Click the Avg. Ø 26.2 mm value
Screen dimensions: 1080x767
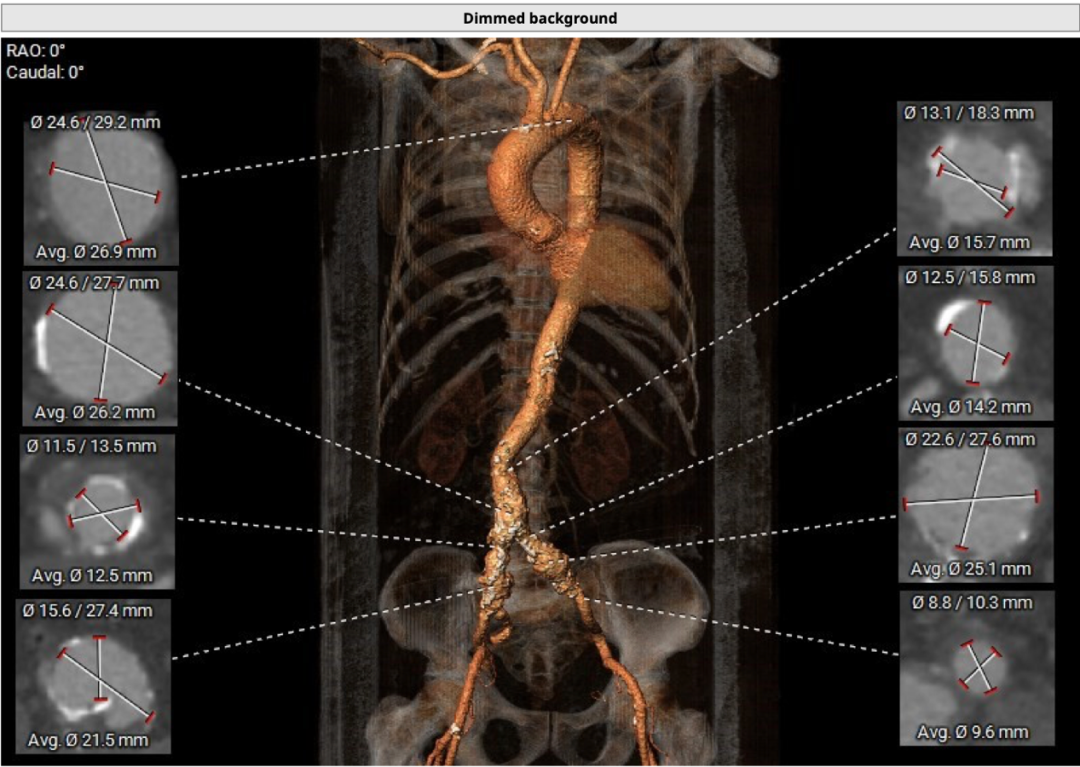[x=95, y=412]
